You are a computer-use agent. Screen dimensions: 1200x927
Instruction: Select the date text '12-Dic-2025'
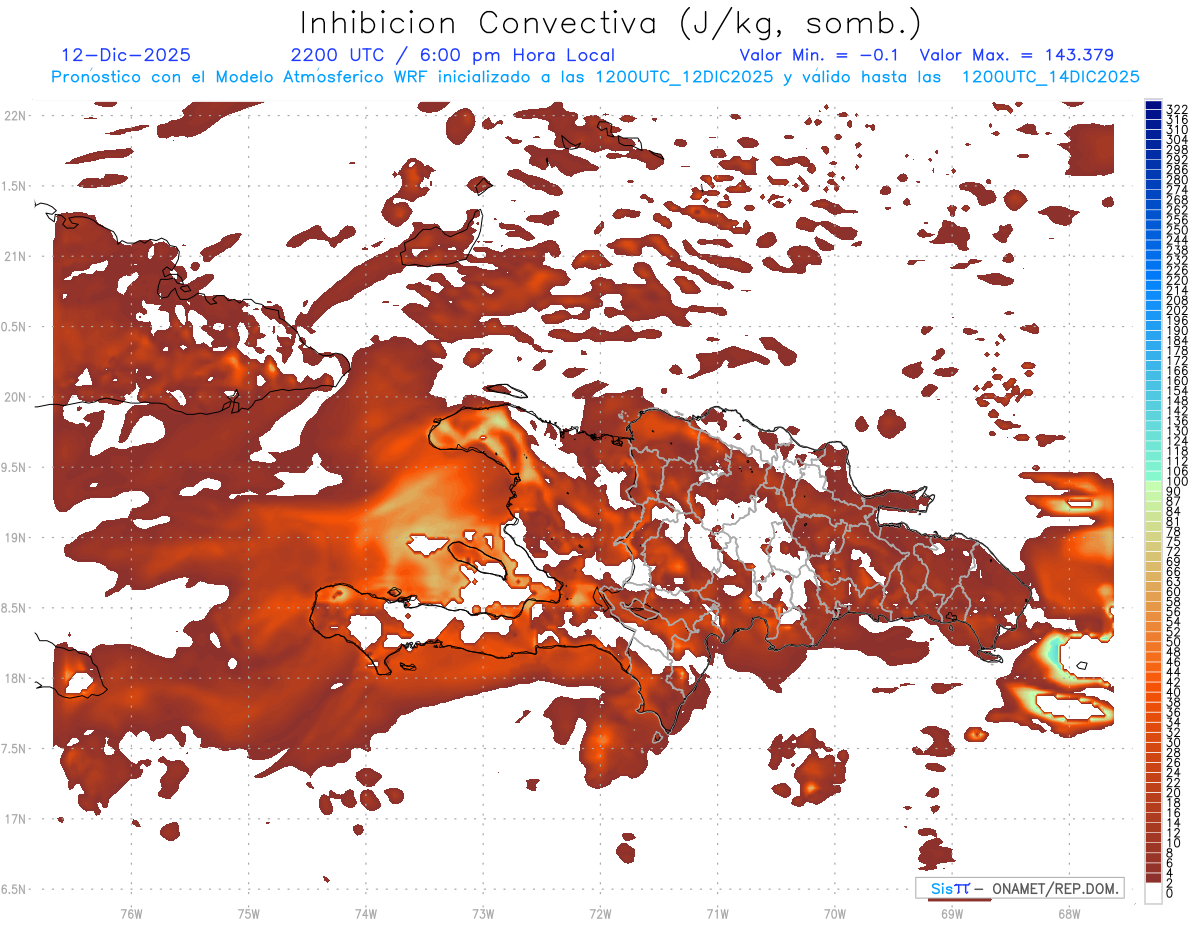(126, 55)
